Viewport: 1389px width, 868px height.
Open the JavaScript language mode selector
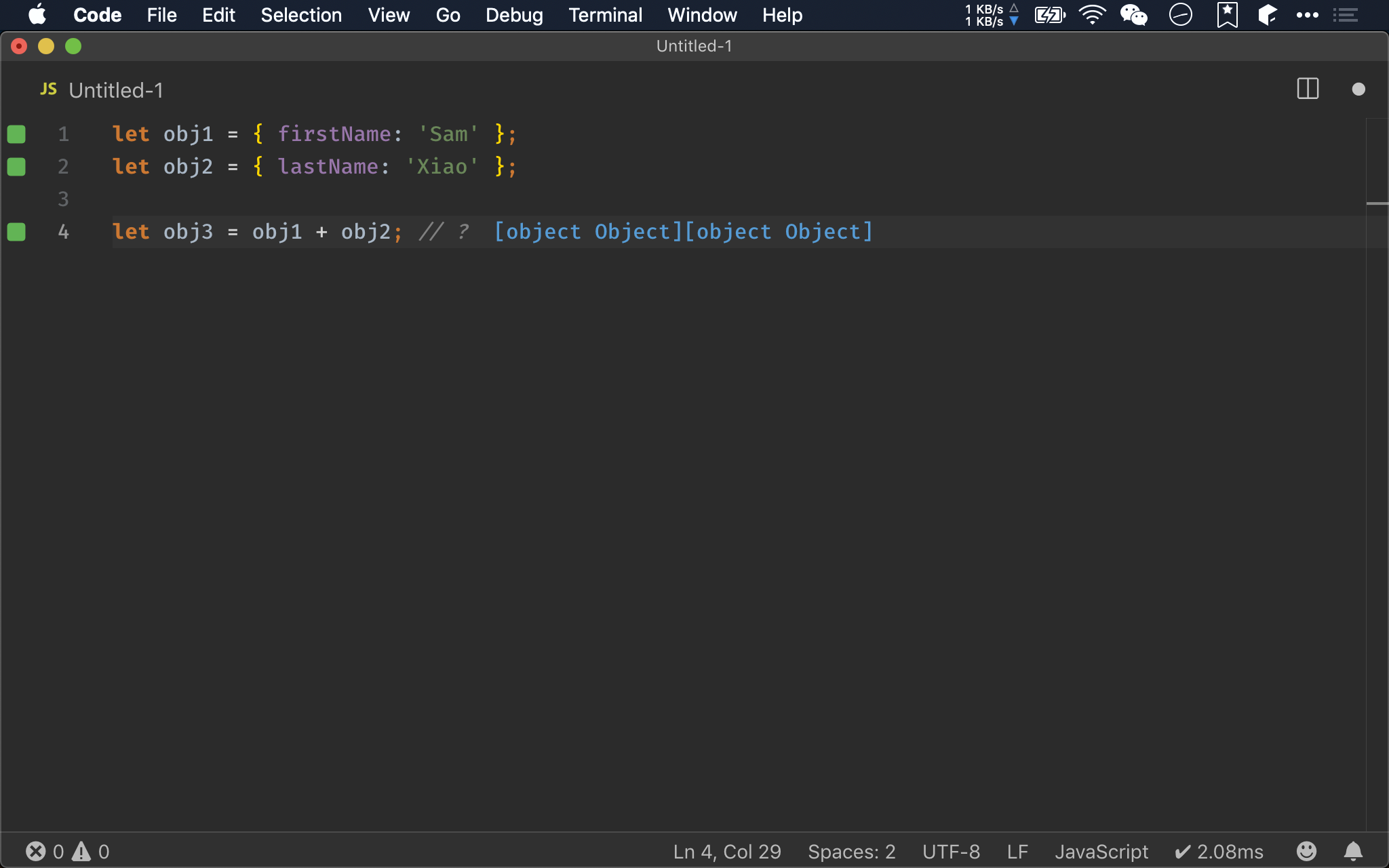pyautogui.click(x=1101, y=851)
